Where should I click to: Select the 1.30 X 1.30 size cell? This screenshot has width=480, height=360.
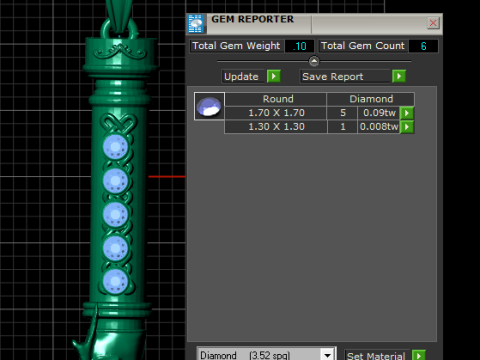[276, 127]
